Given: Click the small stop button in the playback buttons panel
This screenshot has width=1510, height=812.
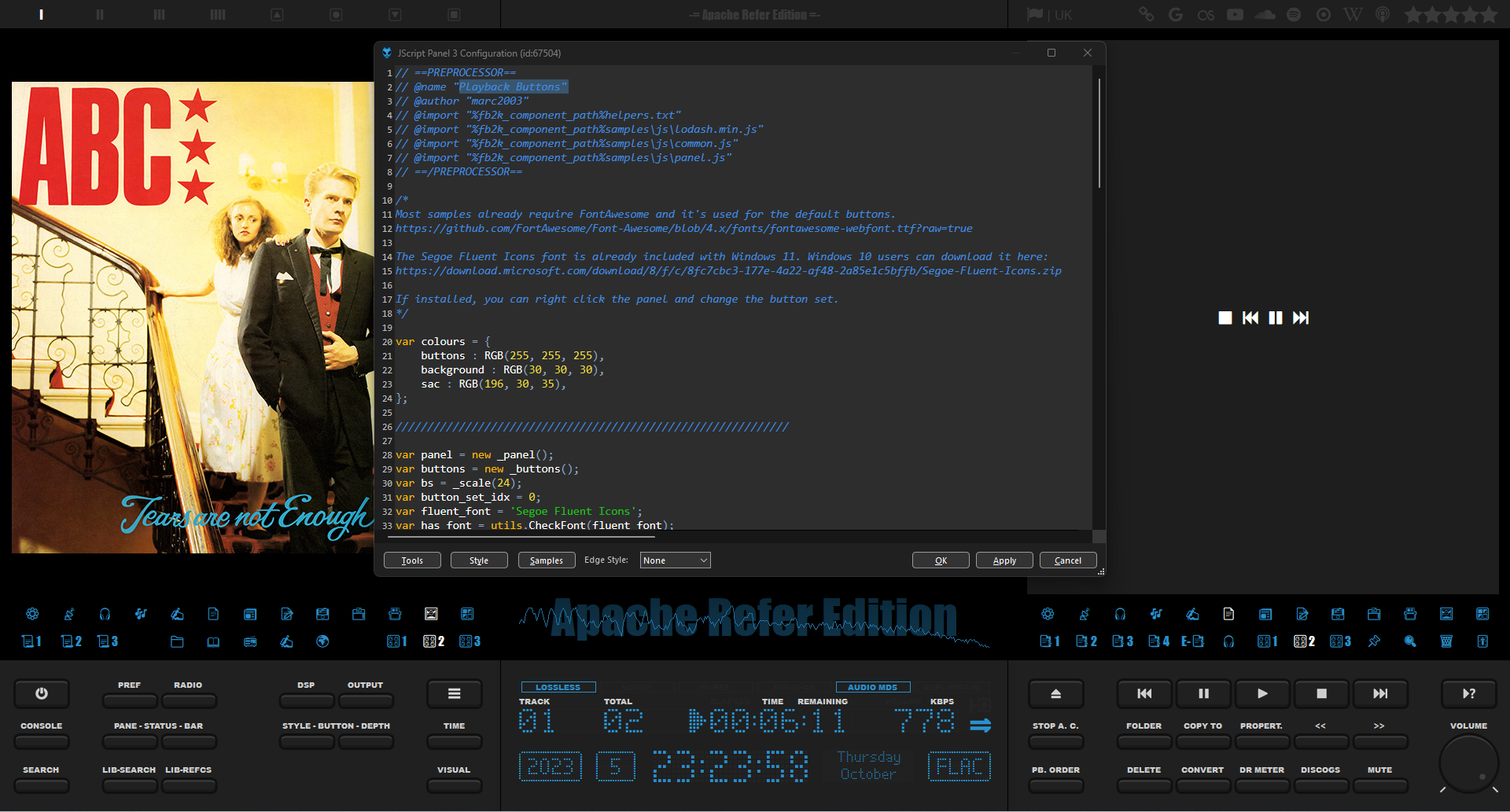Looking at the screenshot, I should coord(1225,318).
